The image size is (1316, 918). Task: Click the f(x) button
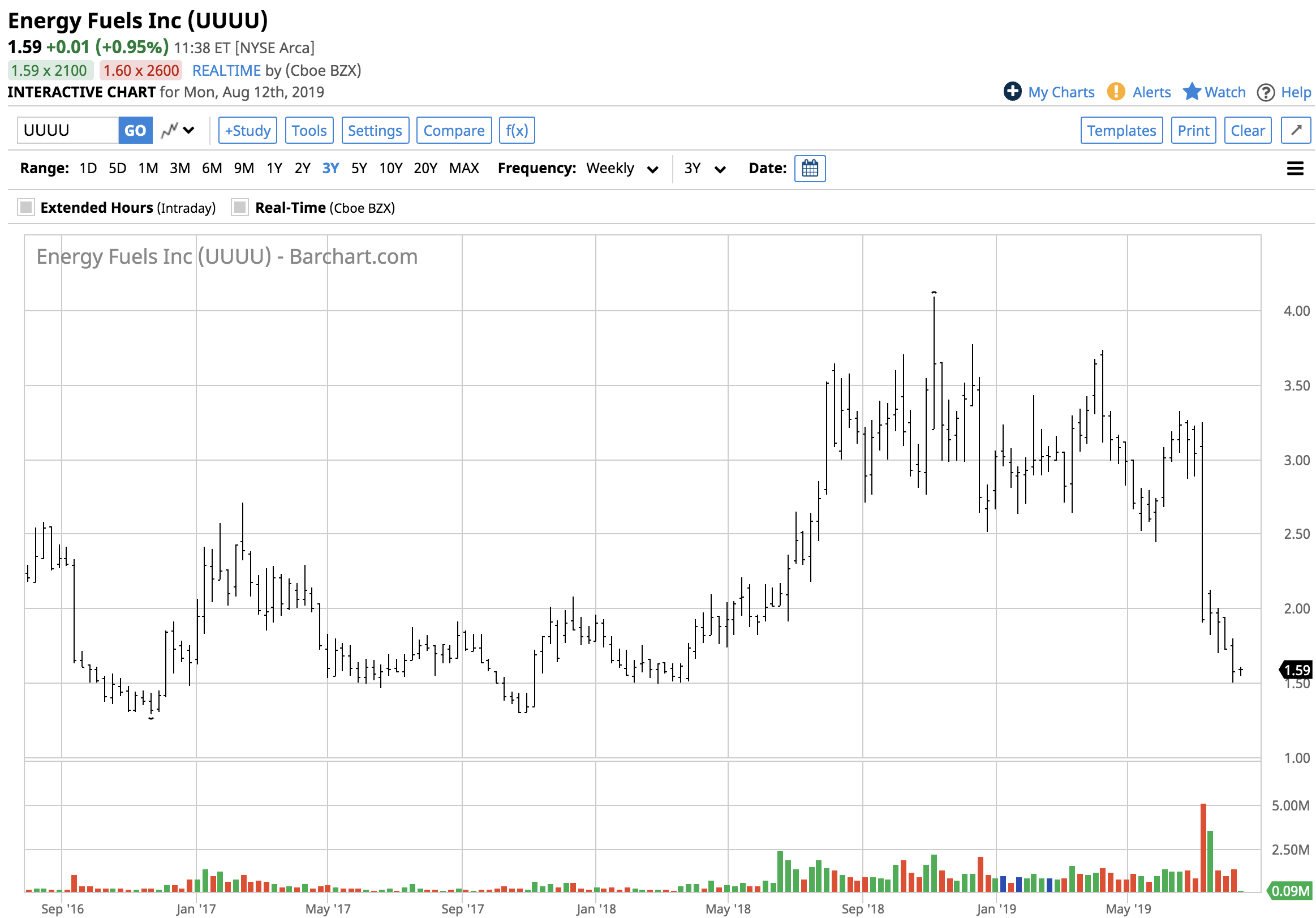coord(517,130)
